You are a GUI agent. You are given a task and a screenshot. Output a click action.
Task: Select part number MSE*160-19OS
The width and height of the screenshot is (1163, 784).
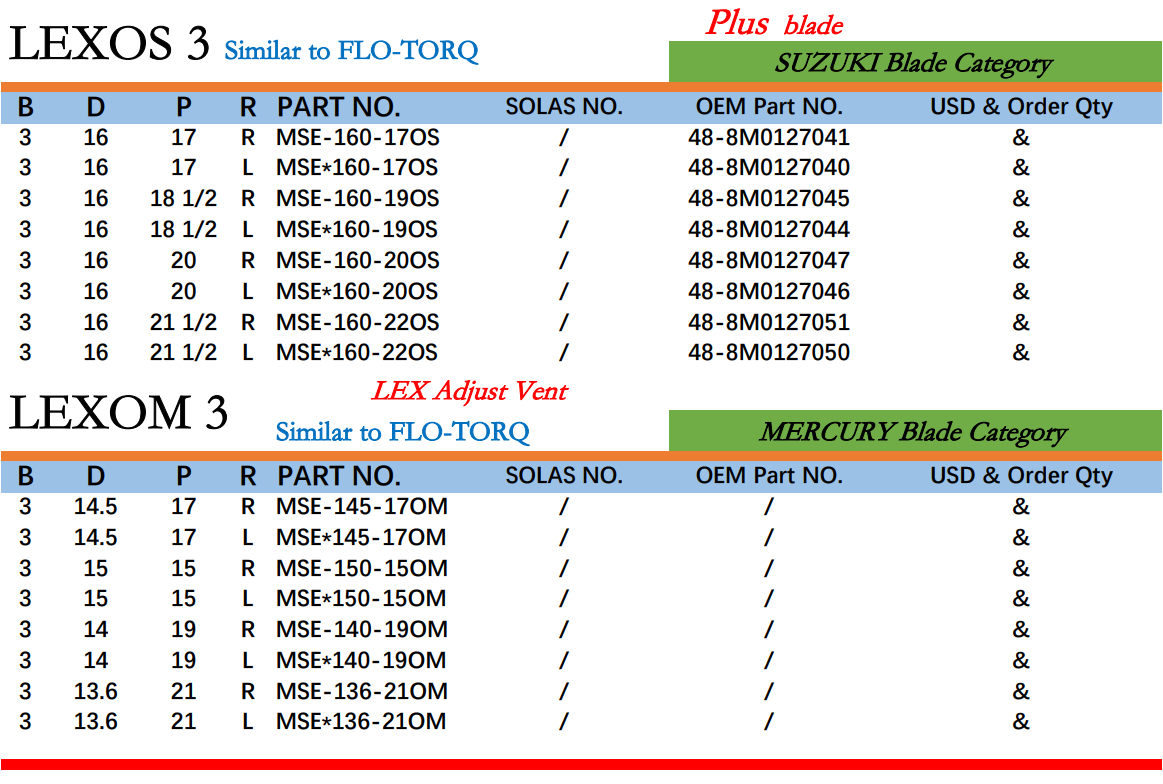(358, 229)
